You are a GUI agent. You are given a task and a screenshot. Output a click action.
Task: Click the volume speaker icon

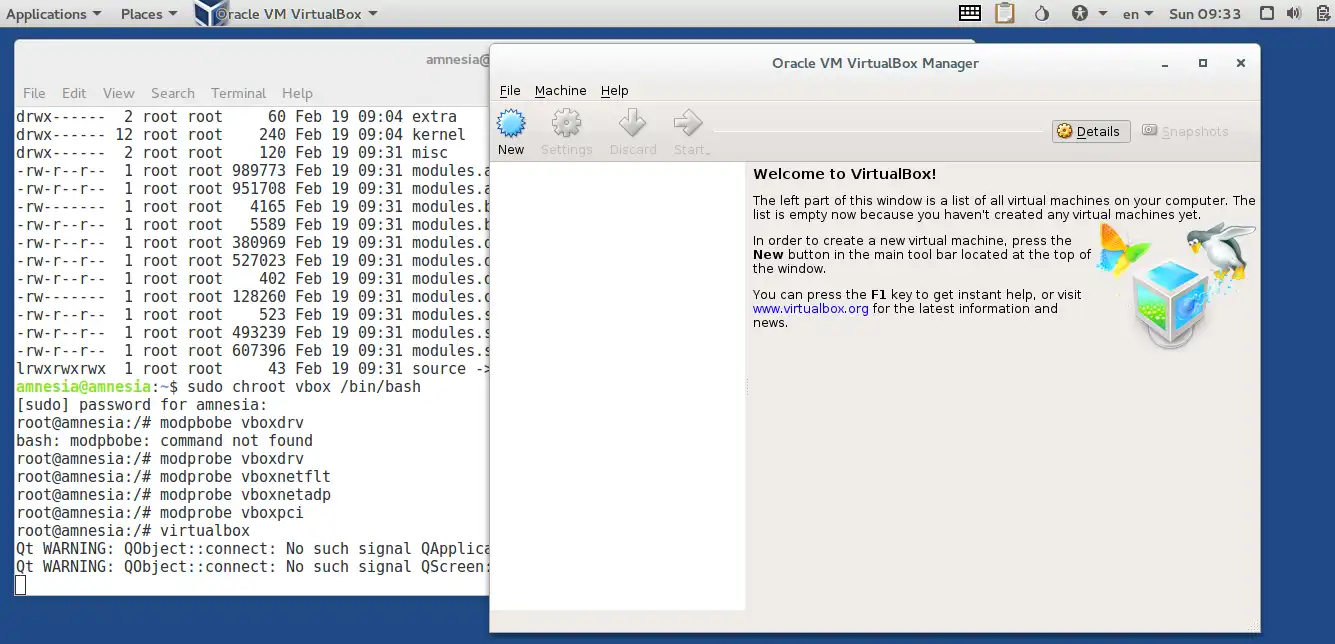click(1295, 14)
